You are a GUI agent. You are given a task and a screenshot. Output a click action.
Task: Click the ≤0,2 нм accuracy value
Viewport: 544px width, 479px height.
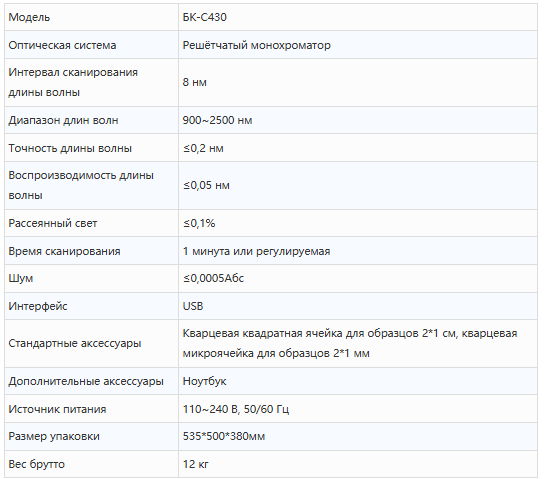pos(203,148)
